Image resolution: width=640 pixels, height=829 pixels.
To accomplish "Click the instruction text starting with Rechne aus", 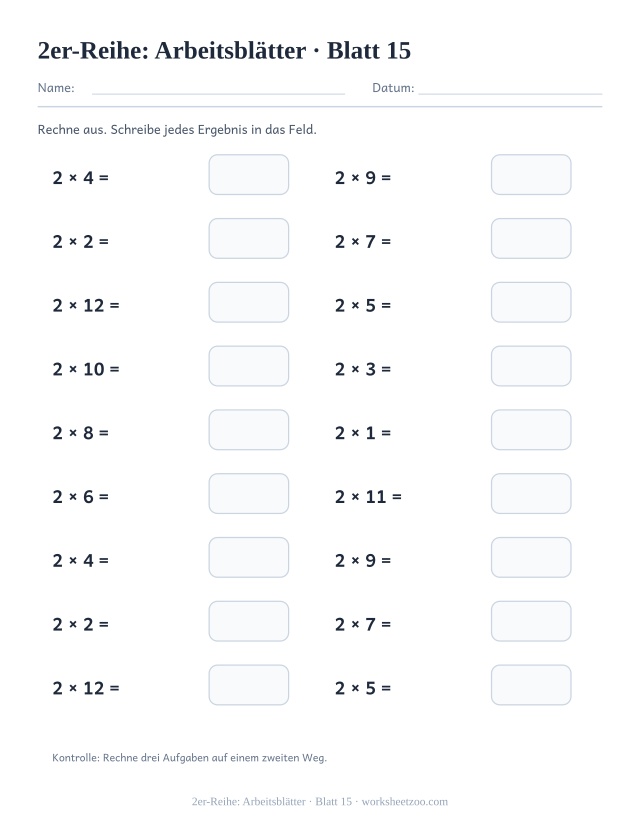I will coord(177,130).
